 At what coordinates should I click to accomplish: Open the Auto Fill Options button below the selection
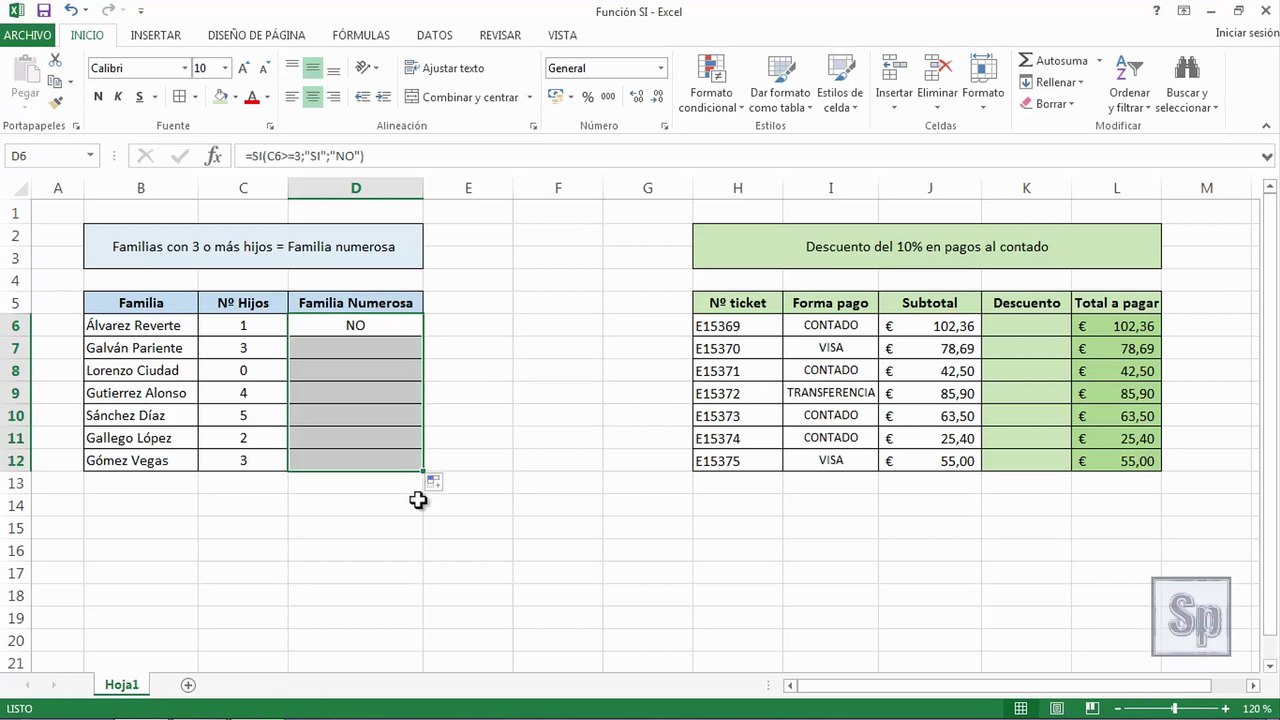[434, 482]
